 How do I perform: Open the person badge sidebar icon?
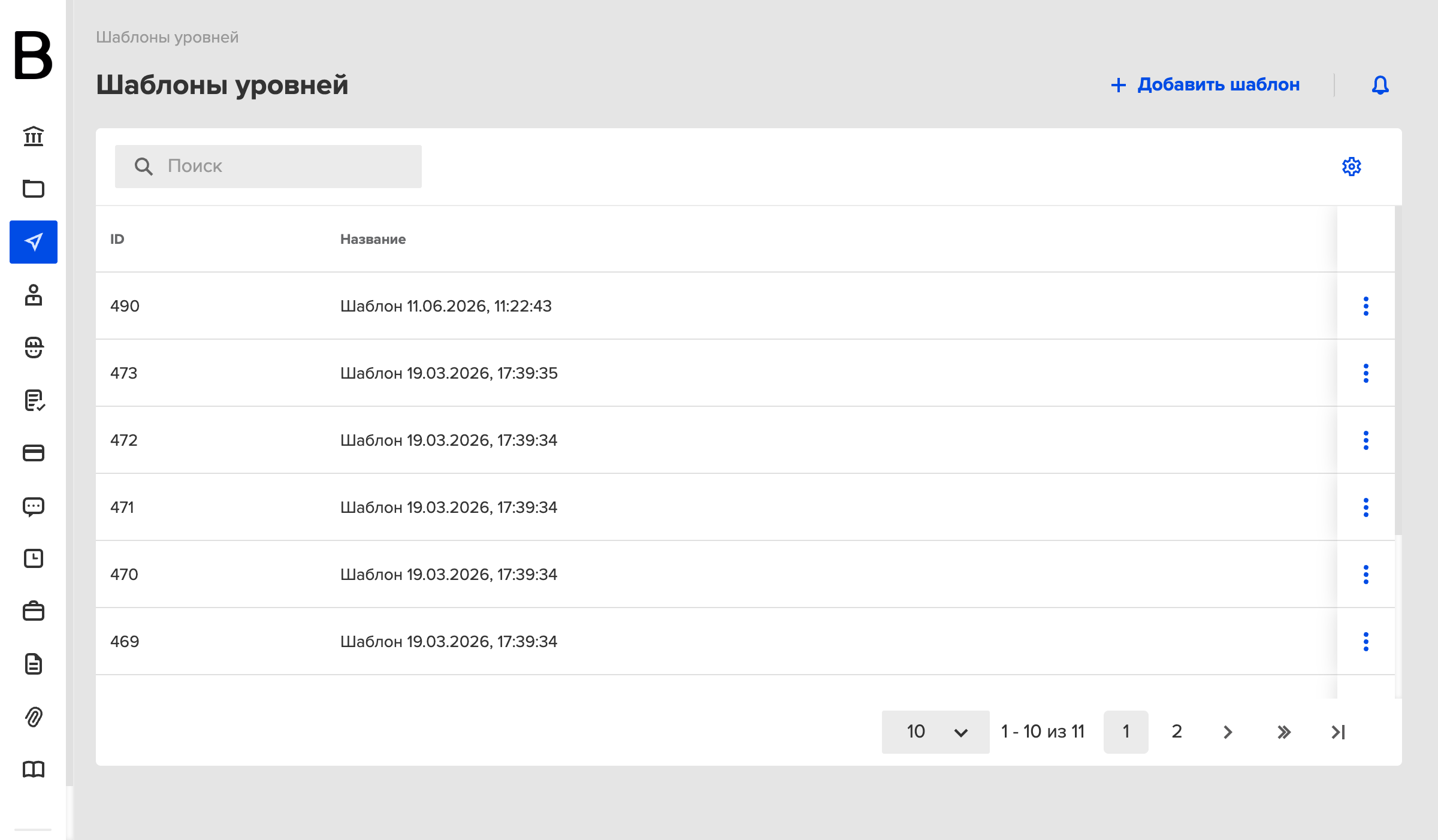34,295
